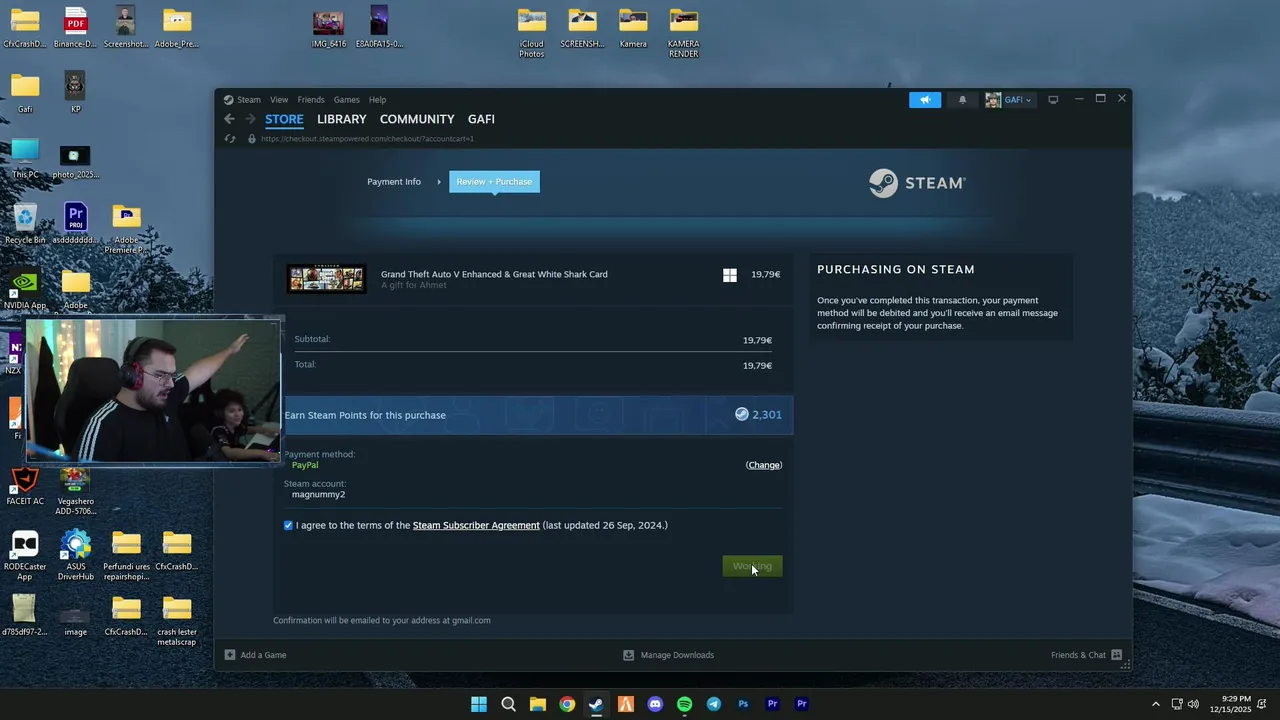Select RODECaster App desktop icon
The height and width of the screenshot is (720, 1280).
click(x=25, y=555)
